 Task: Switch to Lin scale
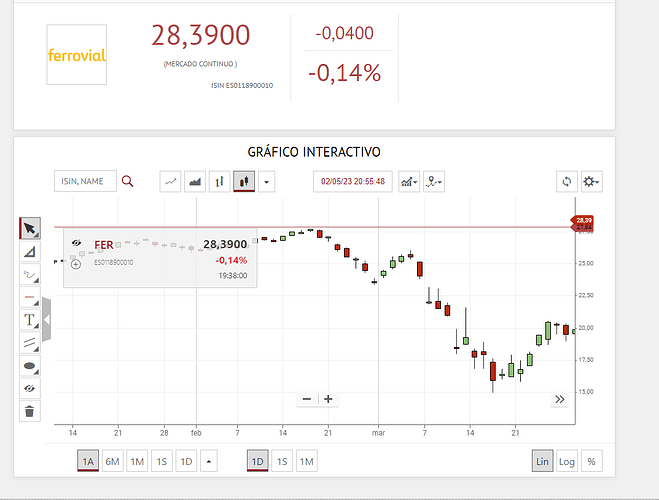point(543,461)
